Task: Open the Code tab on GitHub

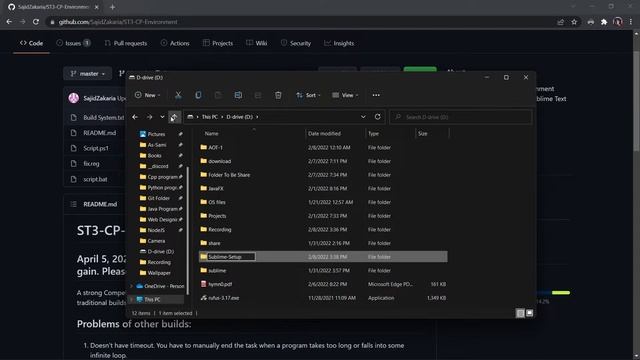Action: coord(31,43)
